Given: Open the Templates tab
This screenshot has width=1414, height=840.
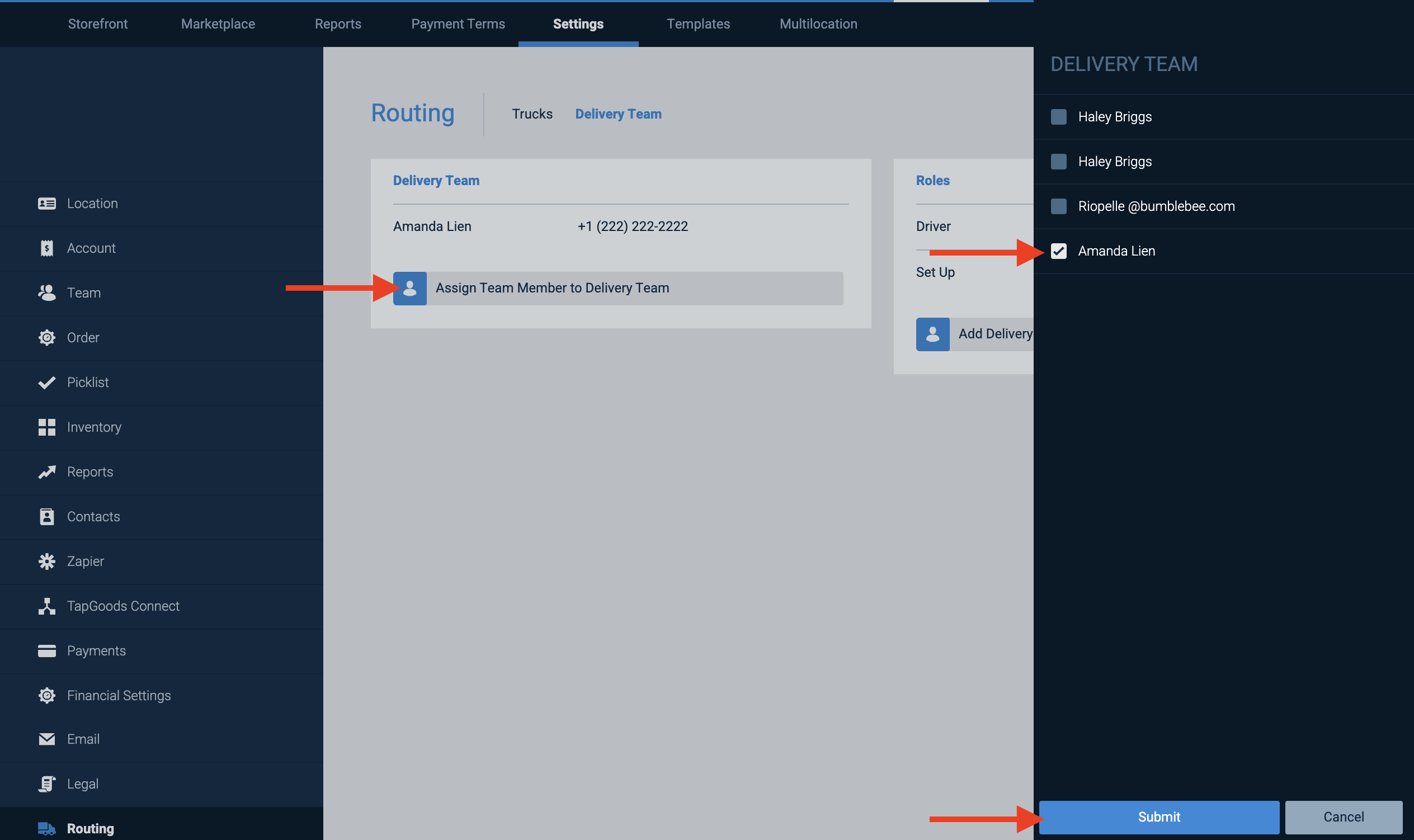Looking at the screenshot, I should coord(698,24).
